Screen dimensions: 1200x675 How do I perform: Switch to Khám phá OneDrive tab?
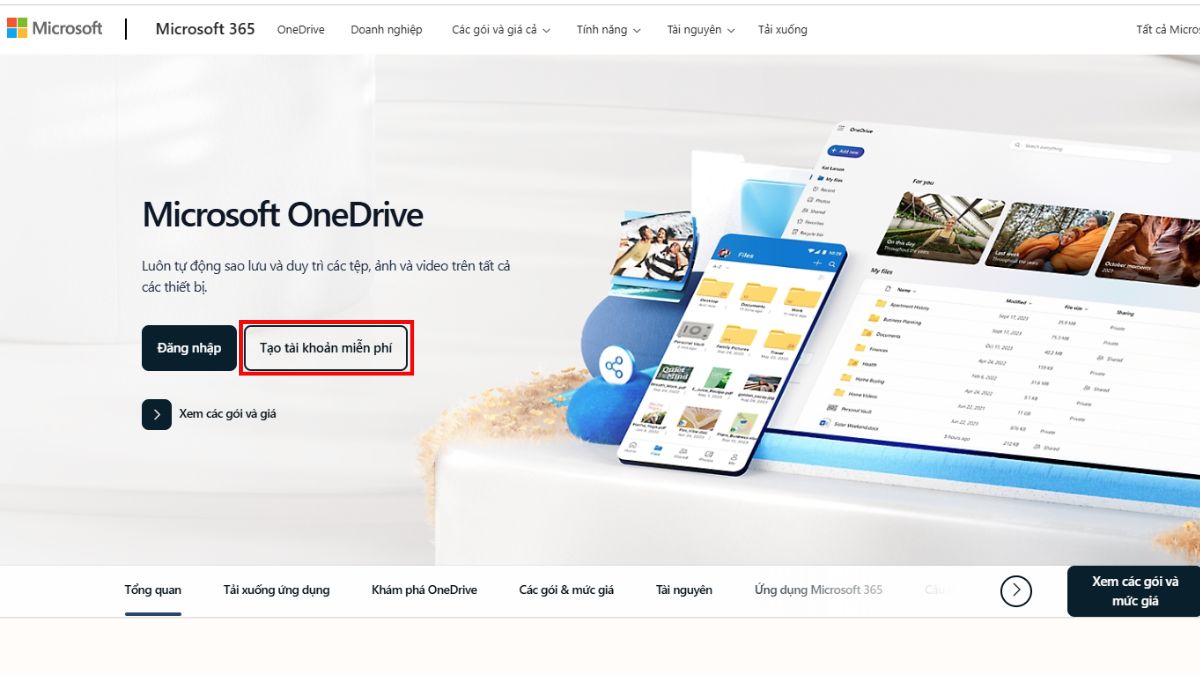tap(424, 590)
